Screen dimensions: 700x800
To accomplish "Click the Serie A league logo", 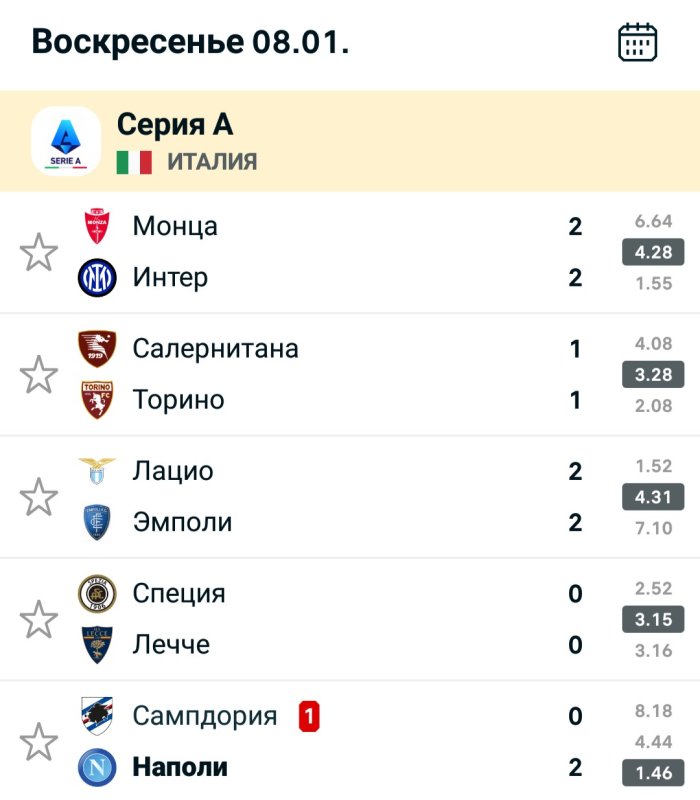I will point(66,141).
